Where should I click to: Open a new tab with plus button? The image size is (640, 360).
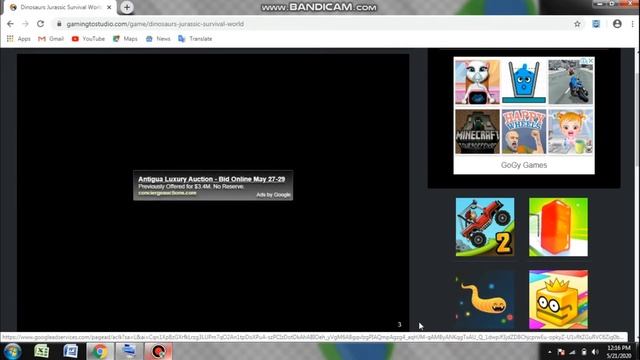click(127, 7)
